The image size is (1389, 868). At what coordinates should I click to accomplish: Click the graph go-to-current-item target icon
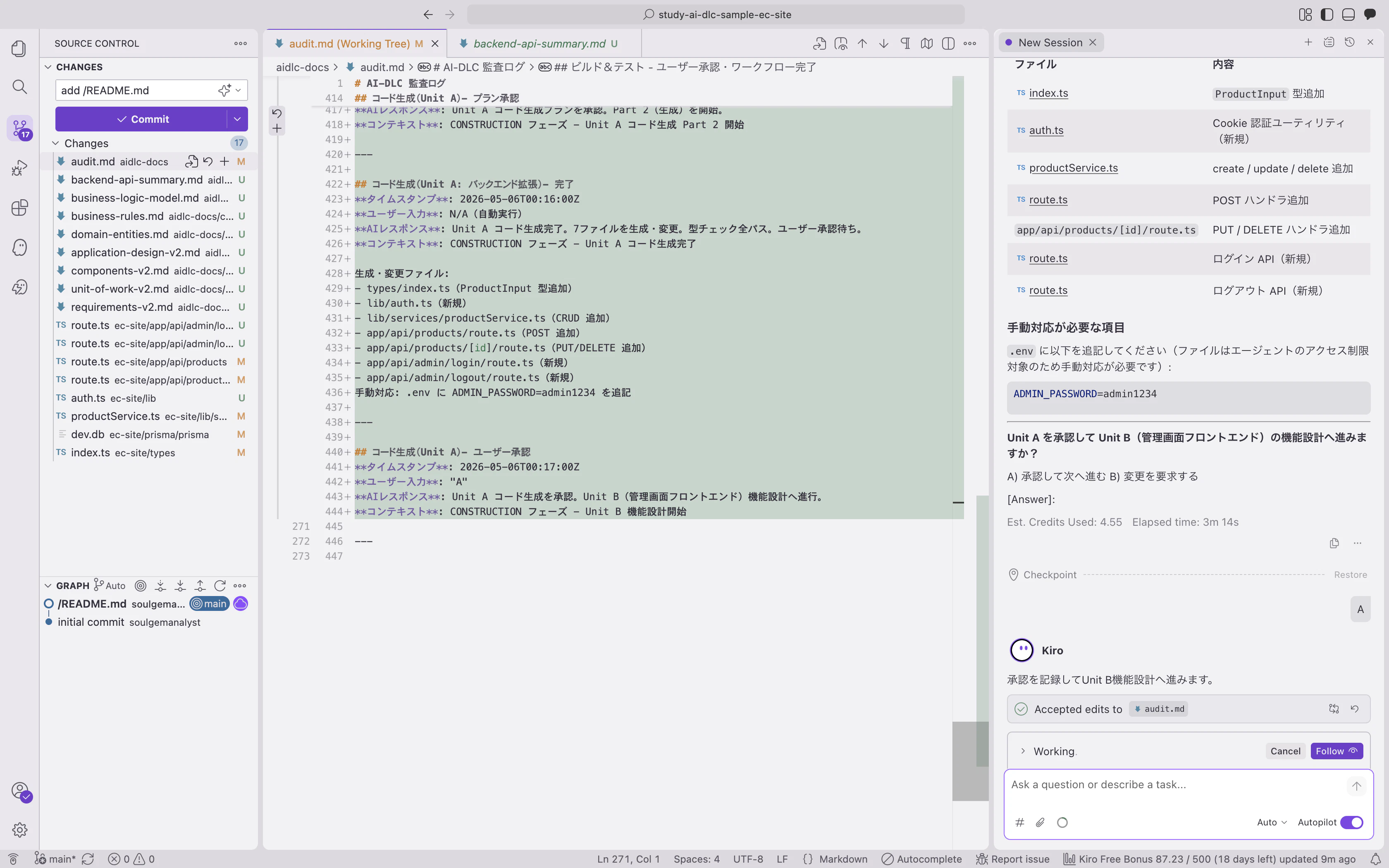point(141,586)
